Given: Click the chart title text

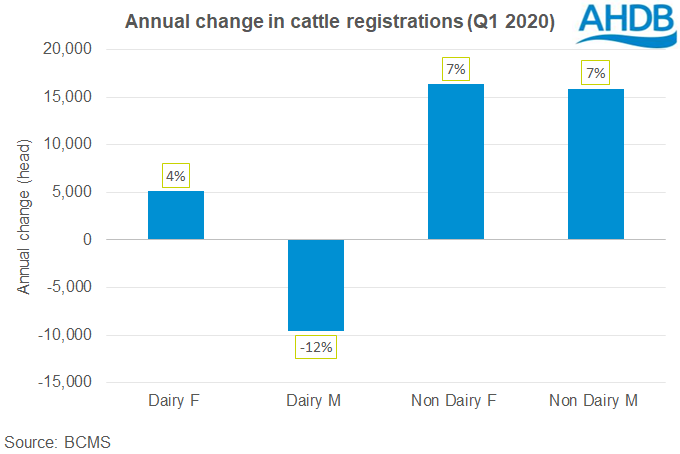Looking at the screenshot, I should [339, 22].
